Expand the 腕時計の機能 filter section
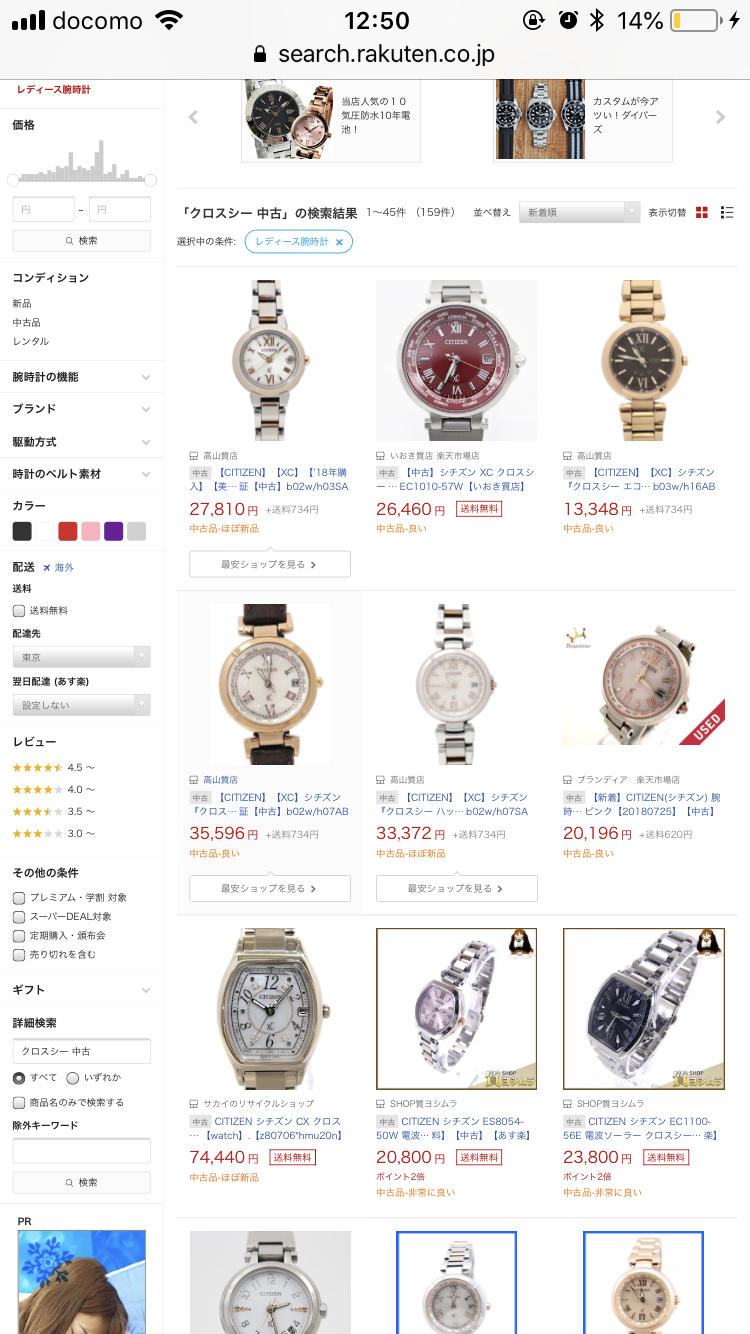This screenshot has width=750, height=1334. coord(81,377)
